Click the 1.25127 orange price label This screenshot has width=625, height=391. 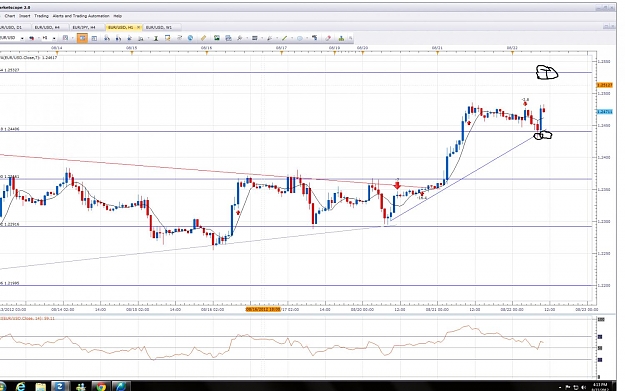604,85
